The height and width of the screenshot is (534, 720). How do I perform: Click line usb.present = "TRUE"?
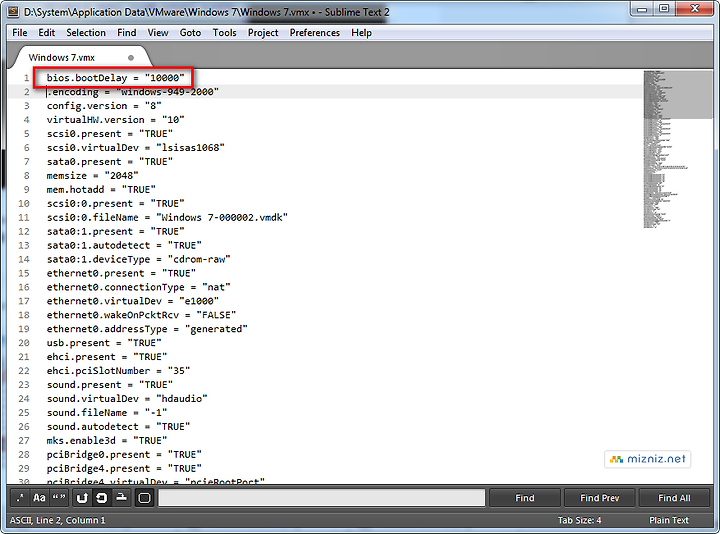coord(104,343)
